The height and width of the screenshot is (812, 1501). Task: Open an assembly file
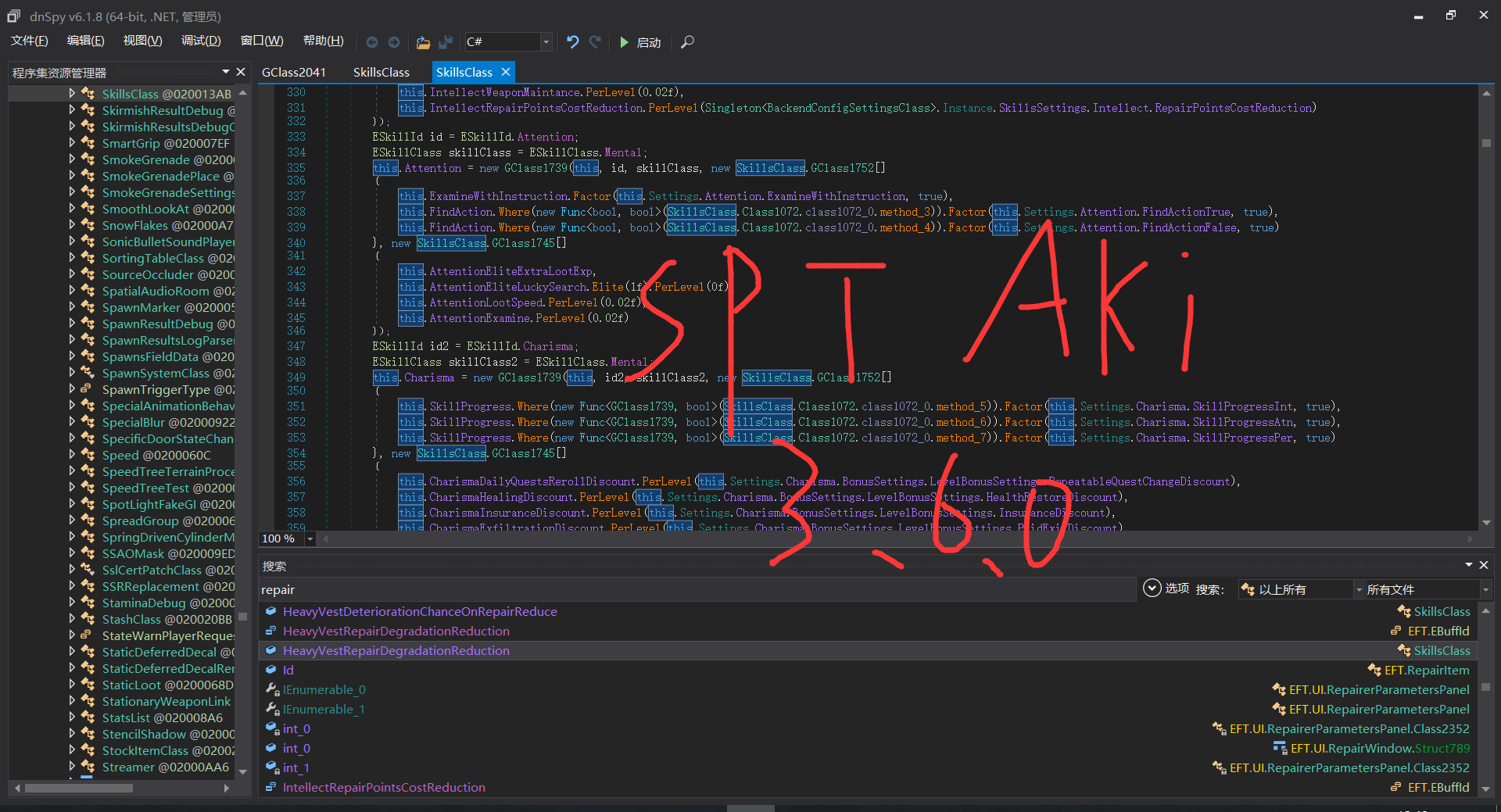(x=423, y=42)
